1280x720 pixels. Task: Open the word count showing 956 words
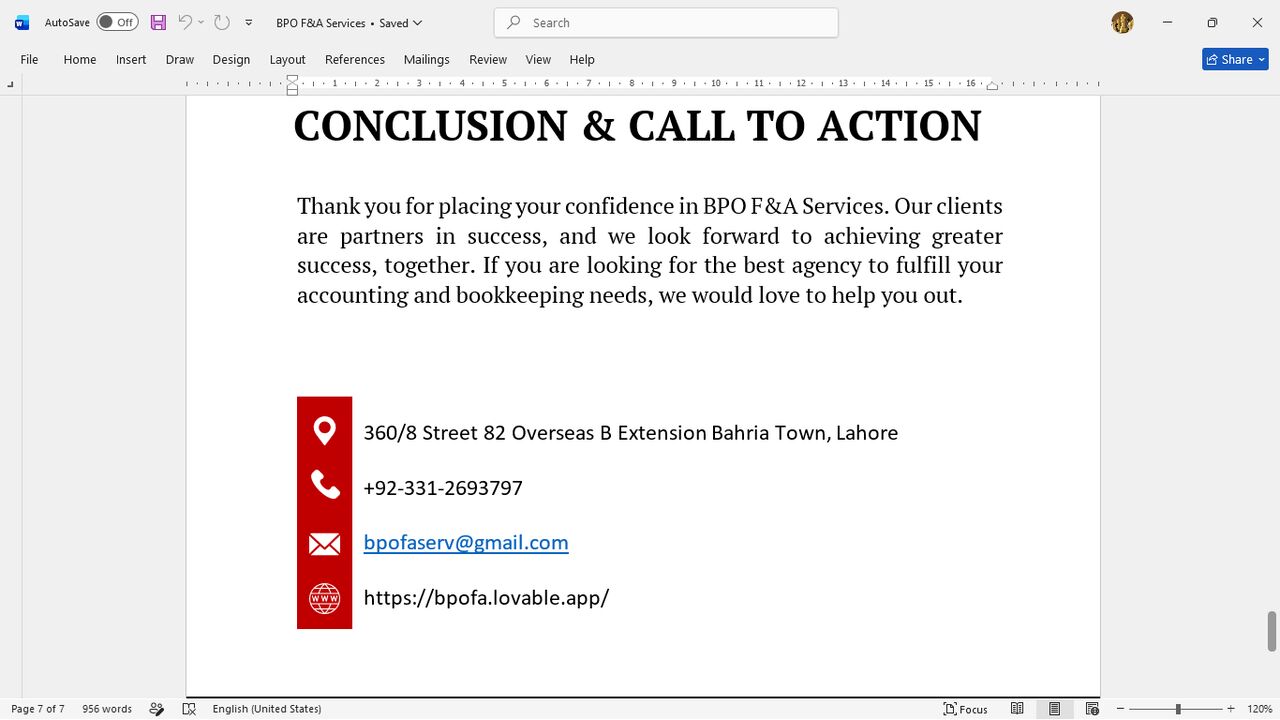[x=107, y=709]
